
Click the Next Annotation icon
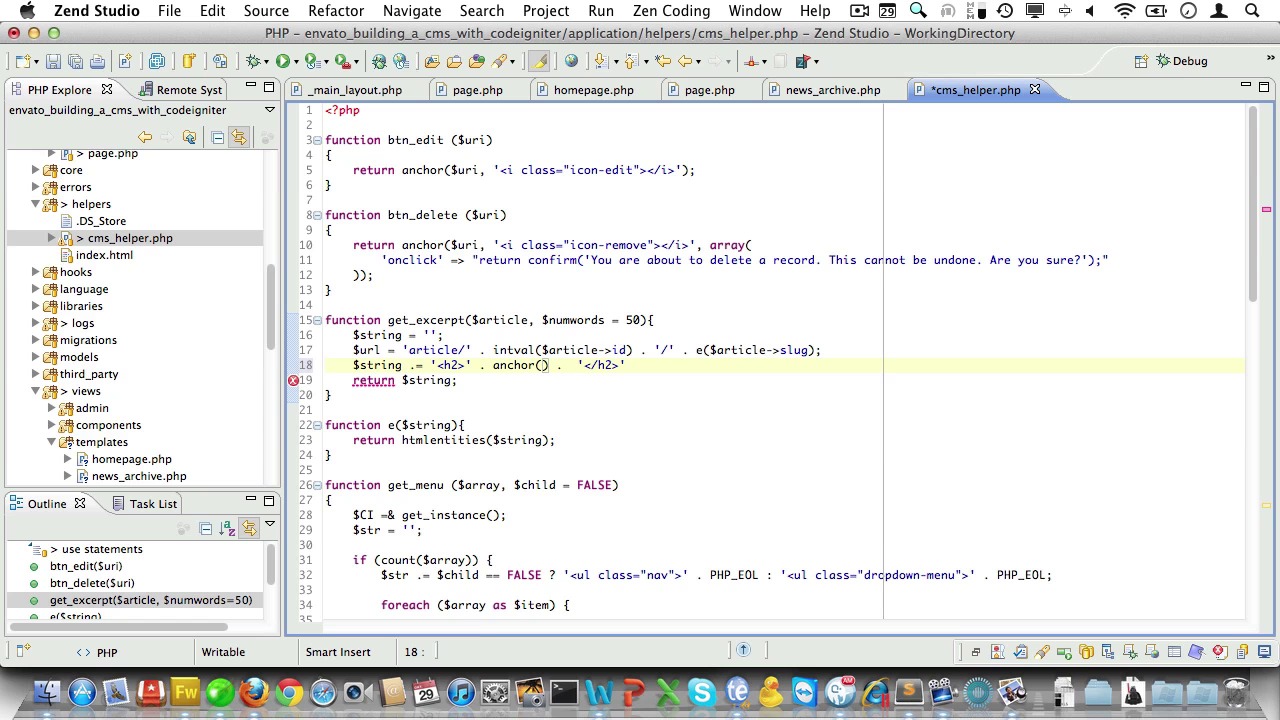(600, 62)
